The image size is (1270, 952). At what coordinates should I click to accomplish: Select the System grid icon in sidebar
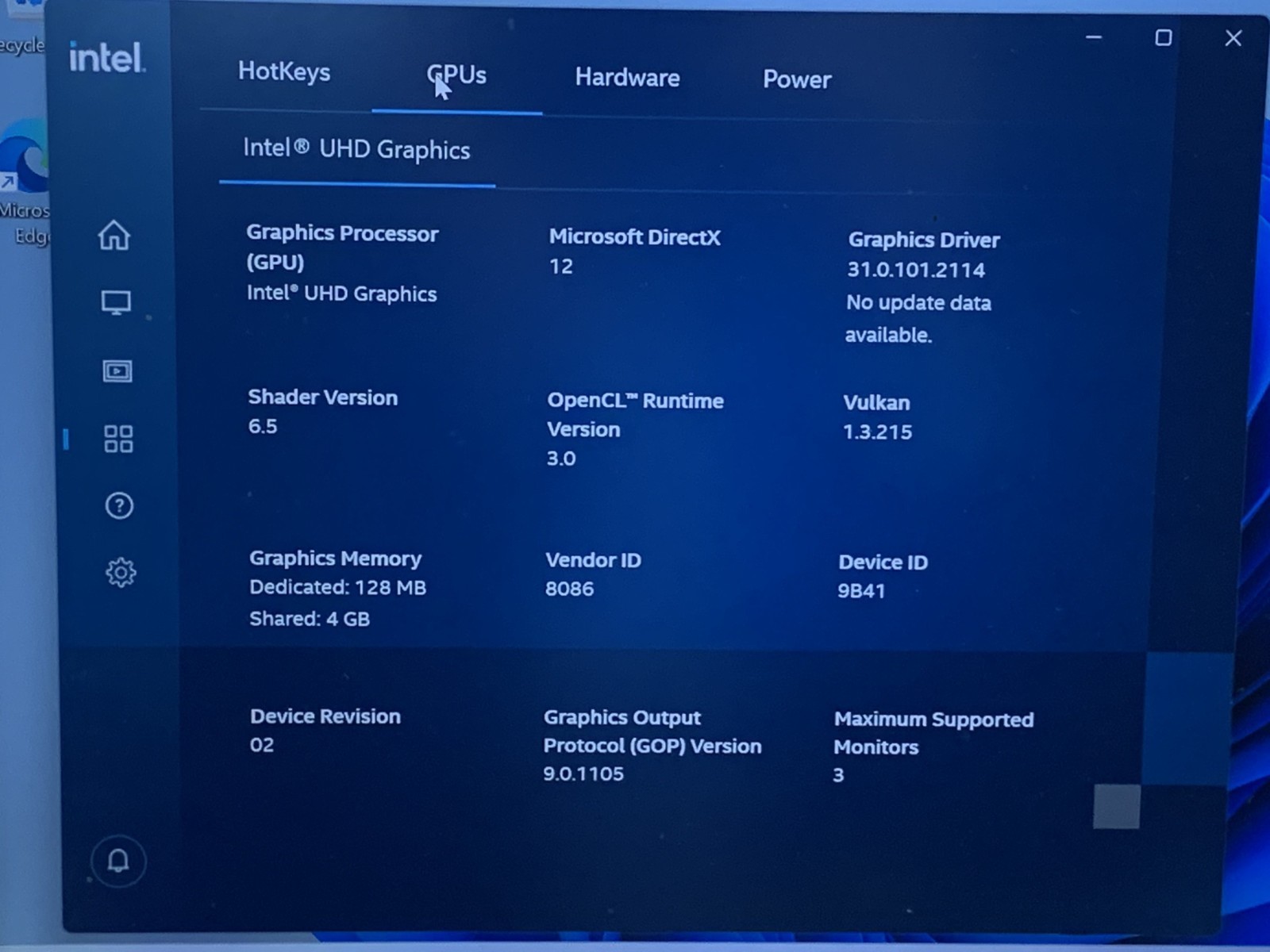click(x=118, y=438)
